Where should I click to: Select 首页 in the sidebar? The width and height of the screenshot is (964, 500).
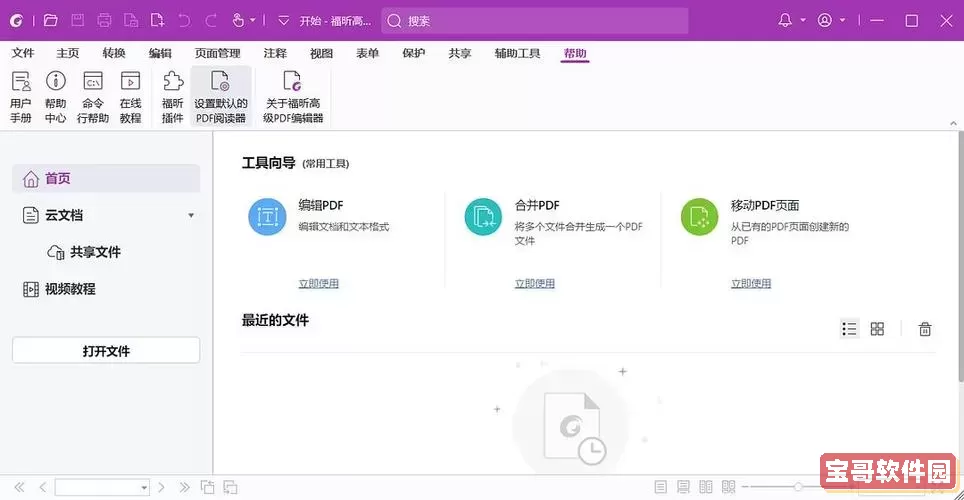[x=106, y=178]
